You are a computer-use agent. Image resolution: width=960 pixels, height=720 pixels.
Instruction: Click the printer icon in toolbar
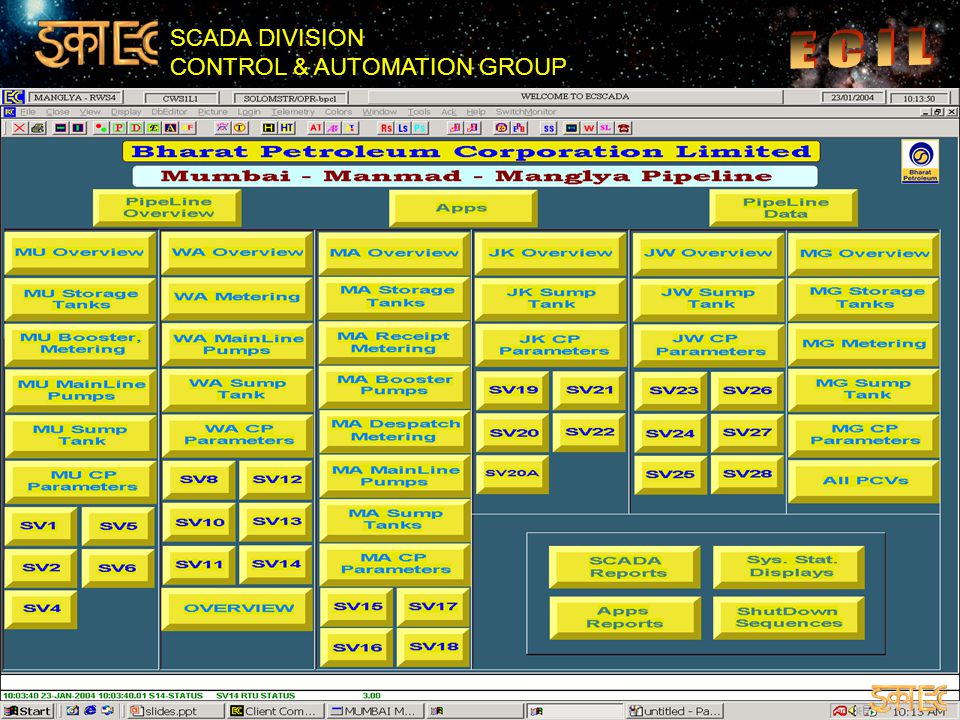pyautogui.click(x=39, y=128)
